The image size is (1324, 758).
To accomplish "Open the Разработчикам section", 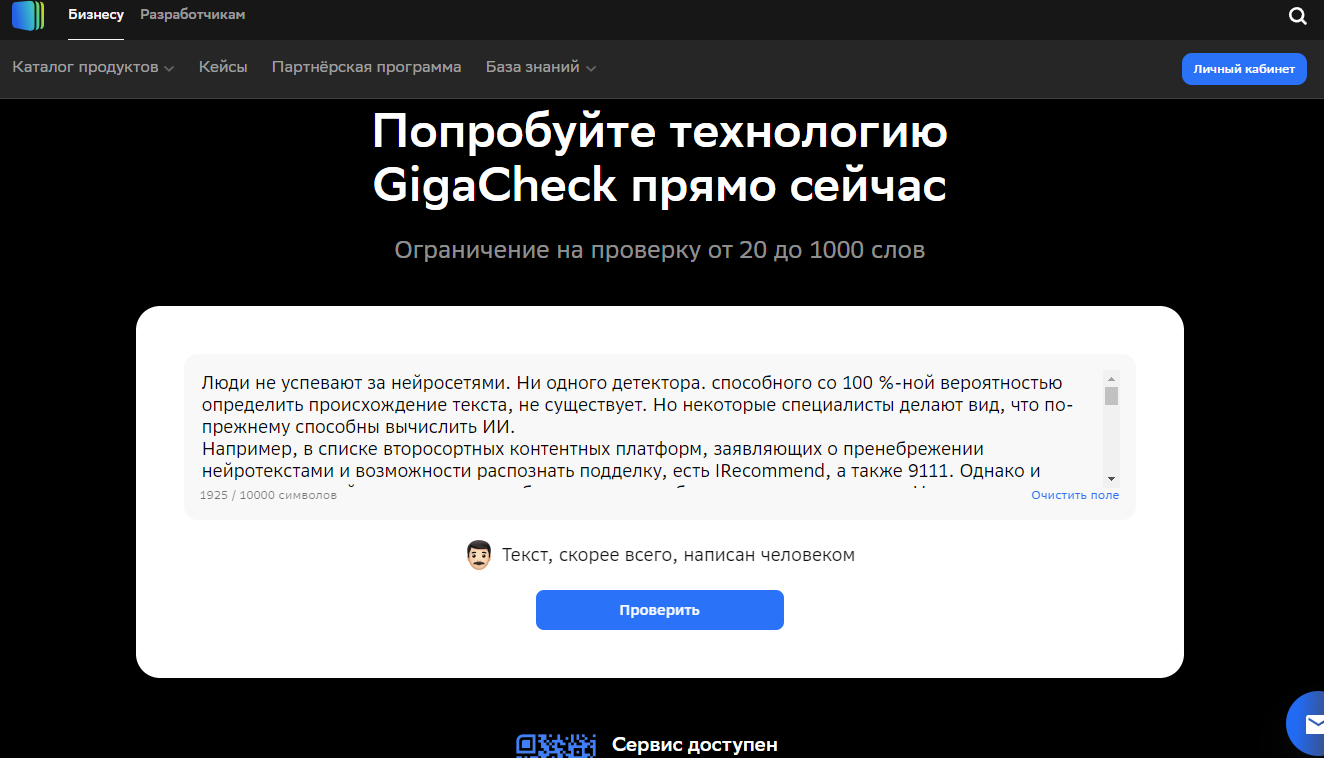I will [192, 15].
